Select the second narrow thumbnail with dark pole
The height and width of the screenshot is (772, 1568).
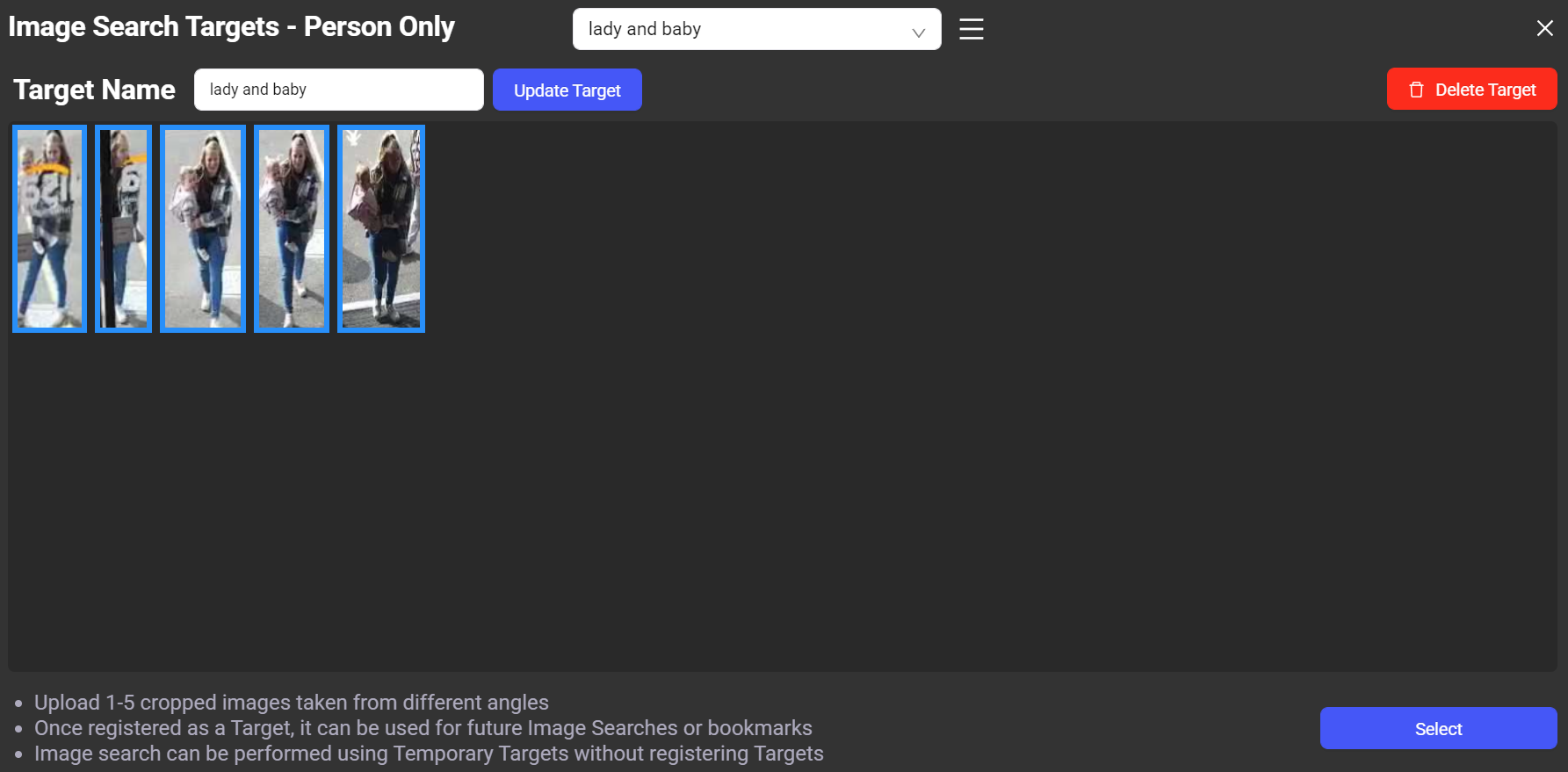tap(123, 229)
